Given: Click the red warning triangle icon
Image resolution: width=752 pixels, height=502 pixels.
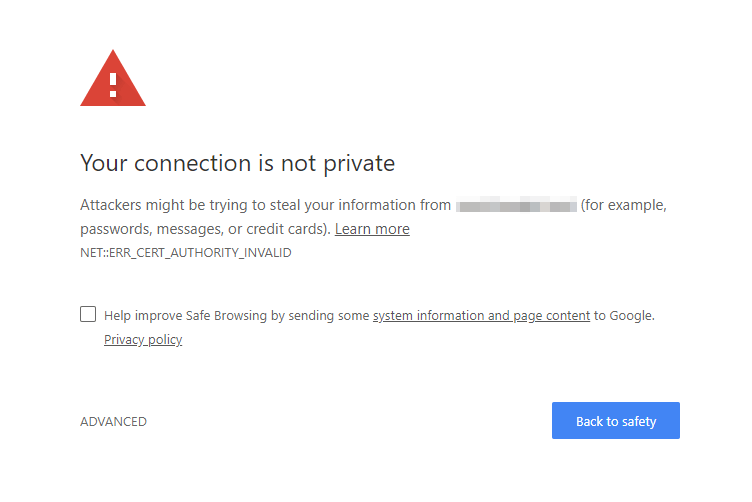Looking at the screenshot, I should coord(113,79).
